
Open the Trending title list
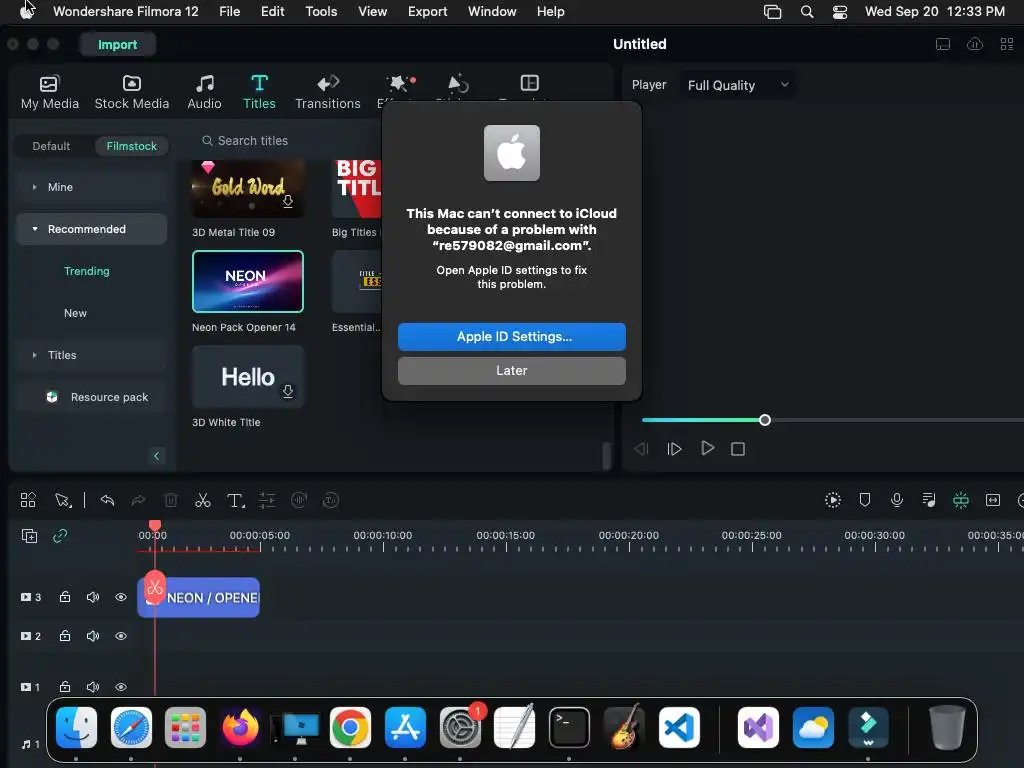point(86,271)
